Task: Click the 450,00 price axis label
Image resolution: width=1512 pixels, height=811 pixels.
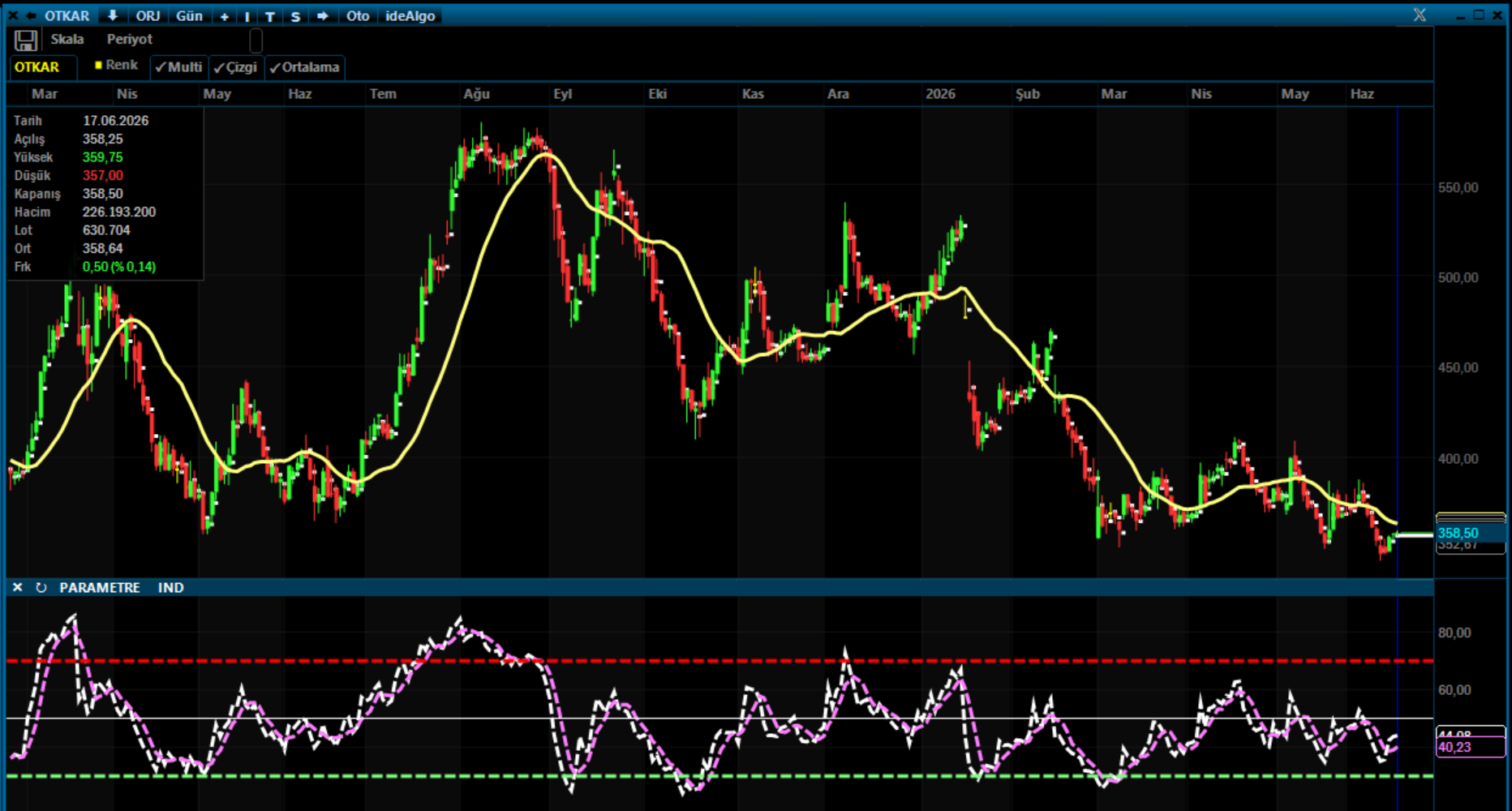Action: 1458,367
